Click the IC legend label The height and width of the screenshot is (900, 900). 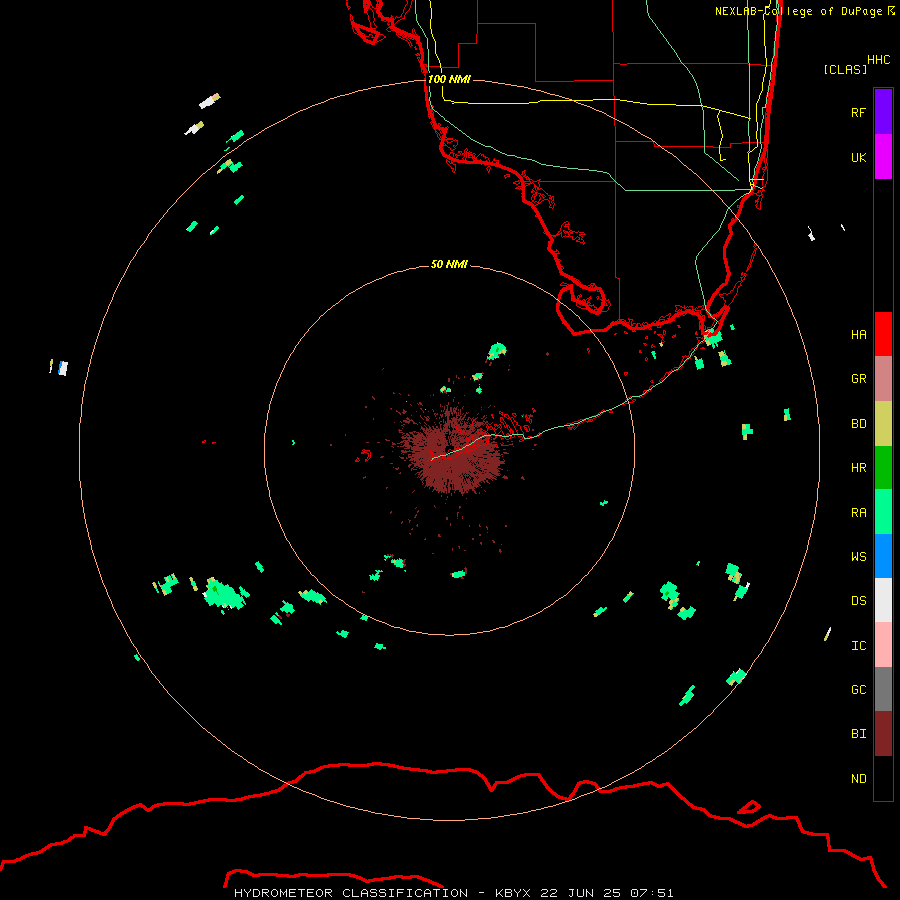coord(858,646)
